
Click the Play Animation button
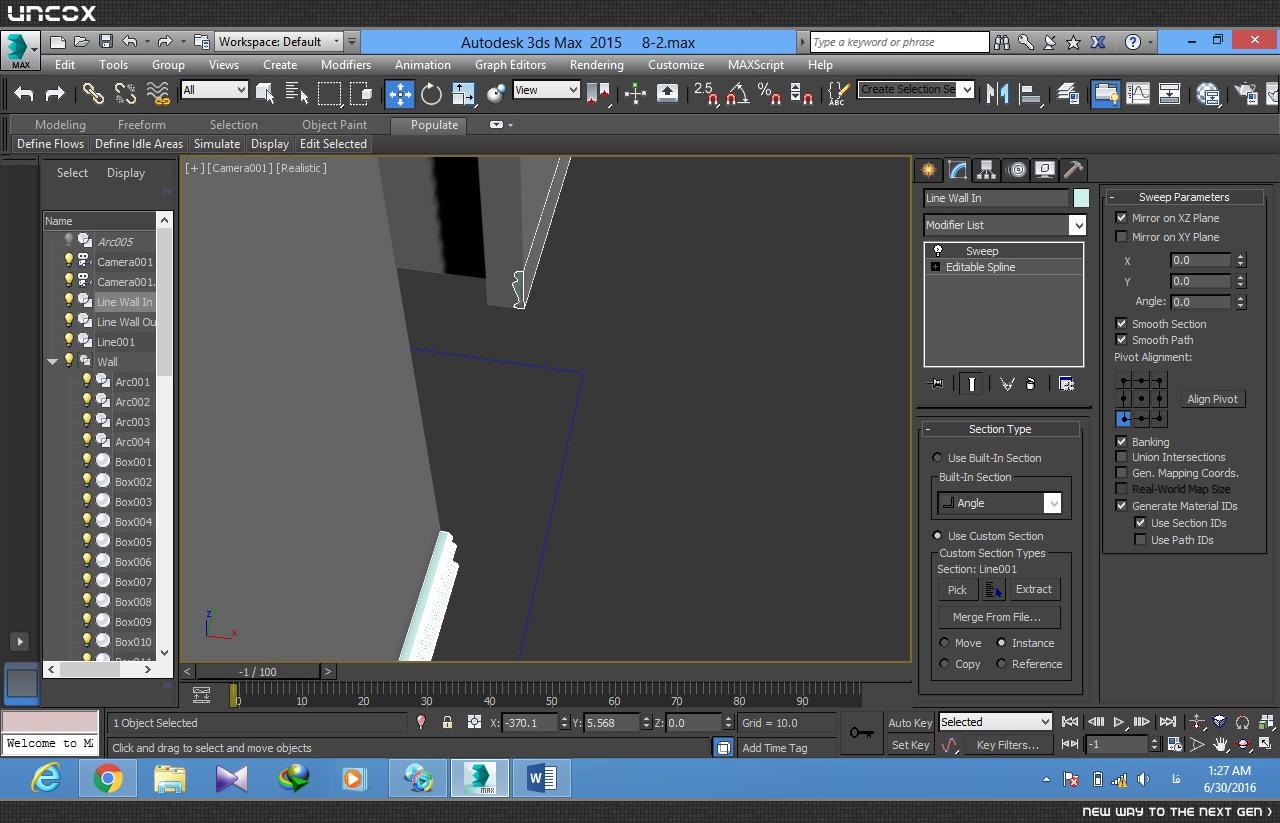pos(1119,722)
